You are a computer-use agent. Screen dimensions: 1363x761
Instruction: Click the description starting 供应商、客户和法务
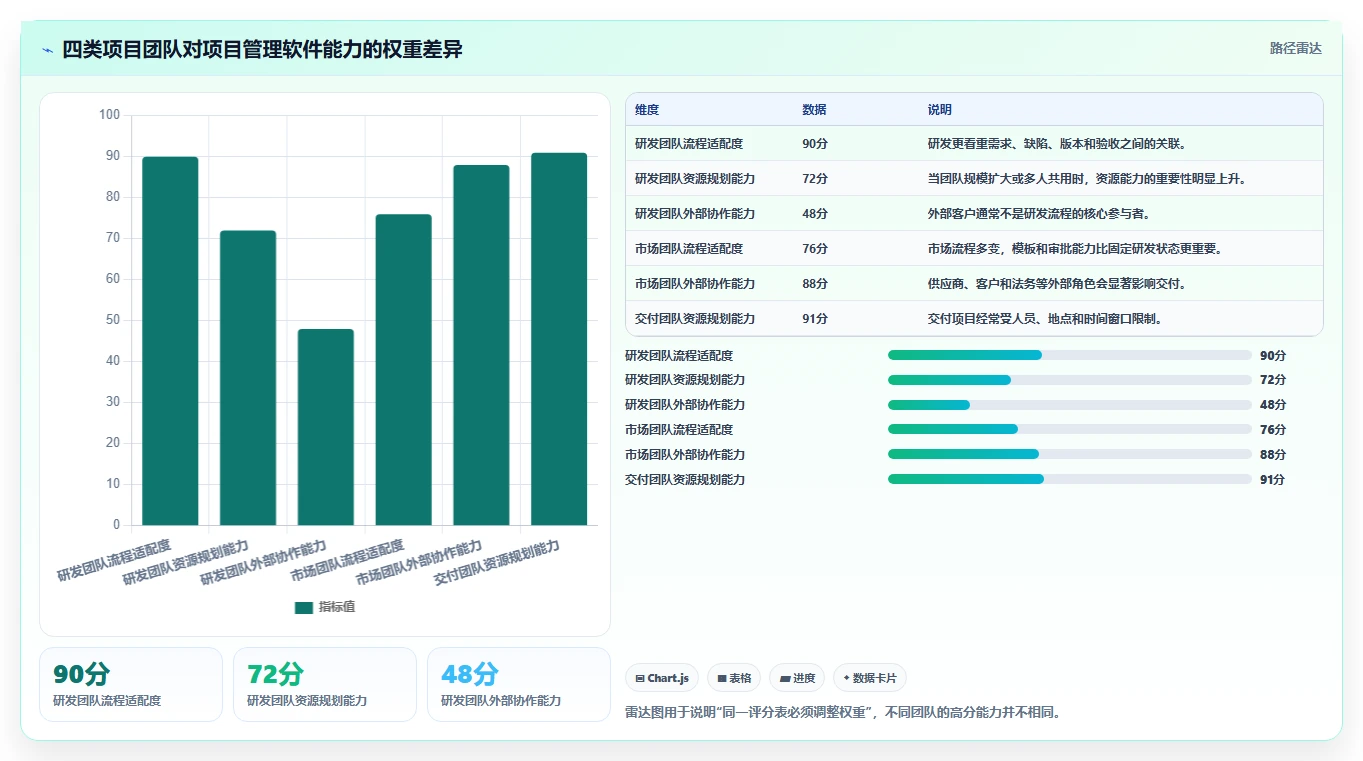(1057, 284)
